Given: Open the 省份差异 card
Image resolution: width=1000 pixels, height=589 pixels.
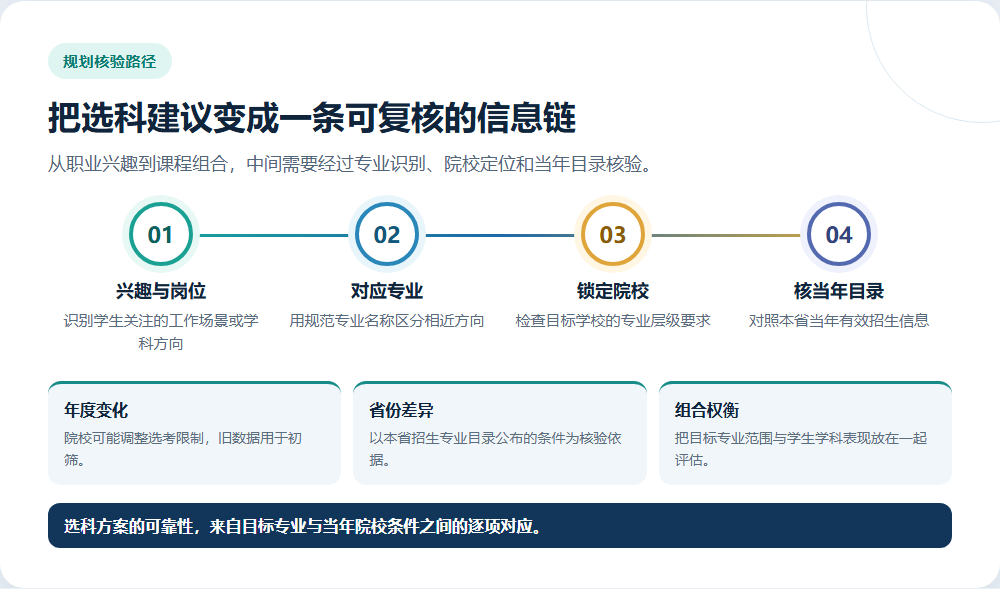Looking at the screenshot, I should [500, 433].
